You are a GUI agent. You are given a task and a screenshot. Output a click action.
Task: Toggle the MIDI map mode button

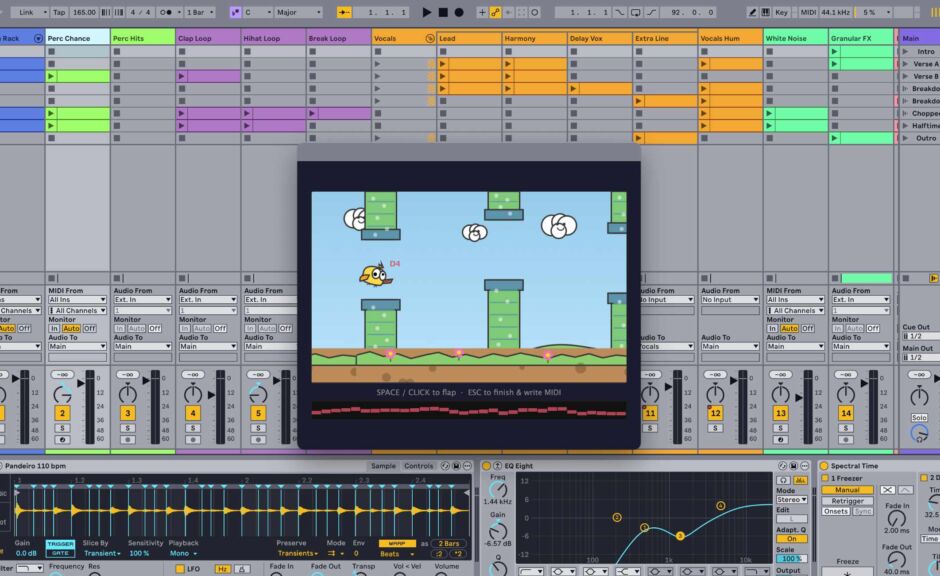click(808, 12)
